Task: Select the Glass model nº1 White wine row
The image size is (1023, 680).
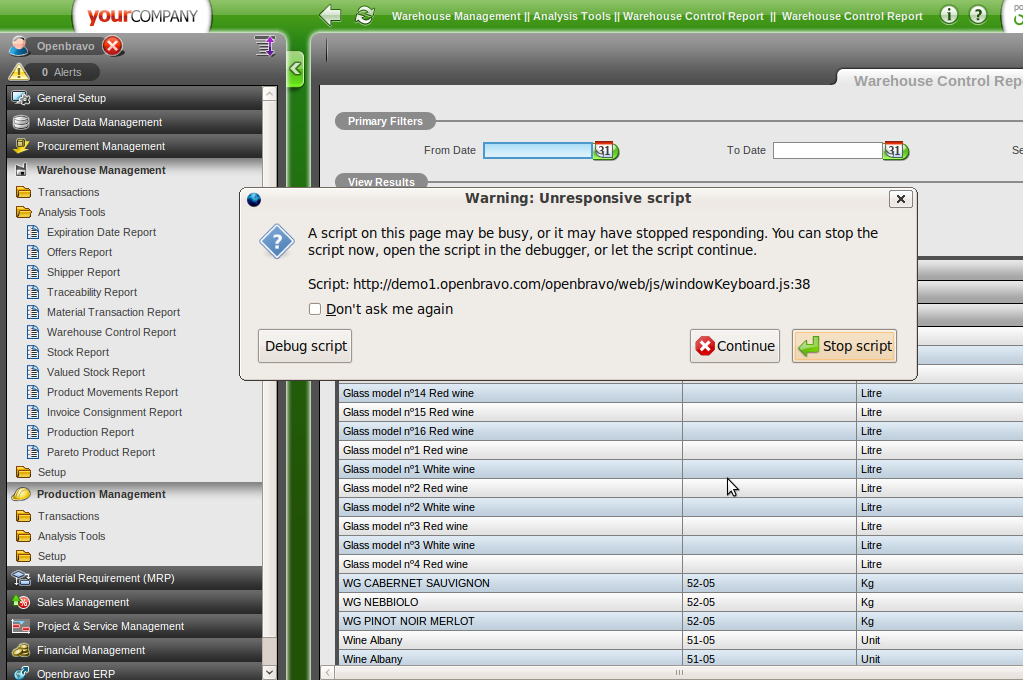Action: pyautogui.click(x=680, y=469)
